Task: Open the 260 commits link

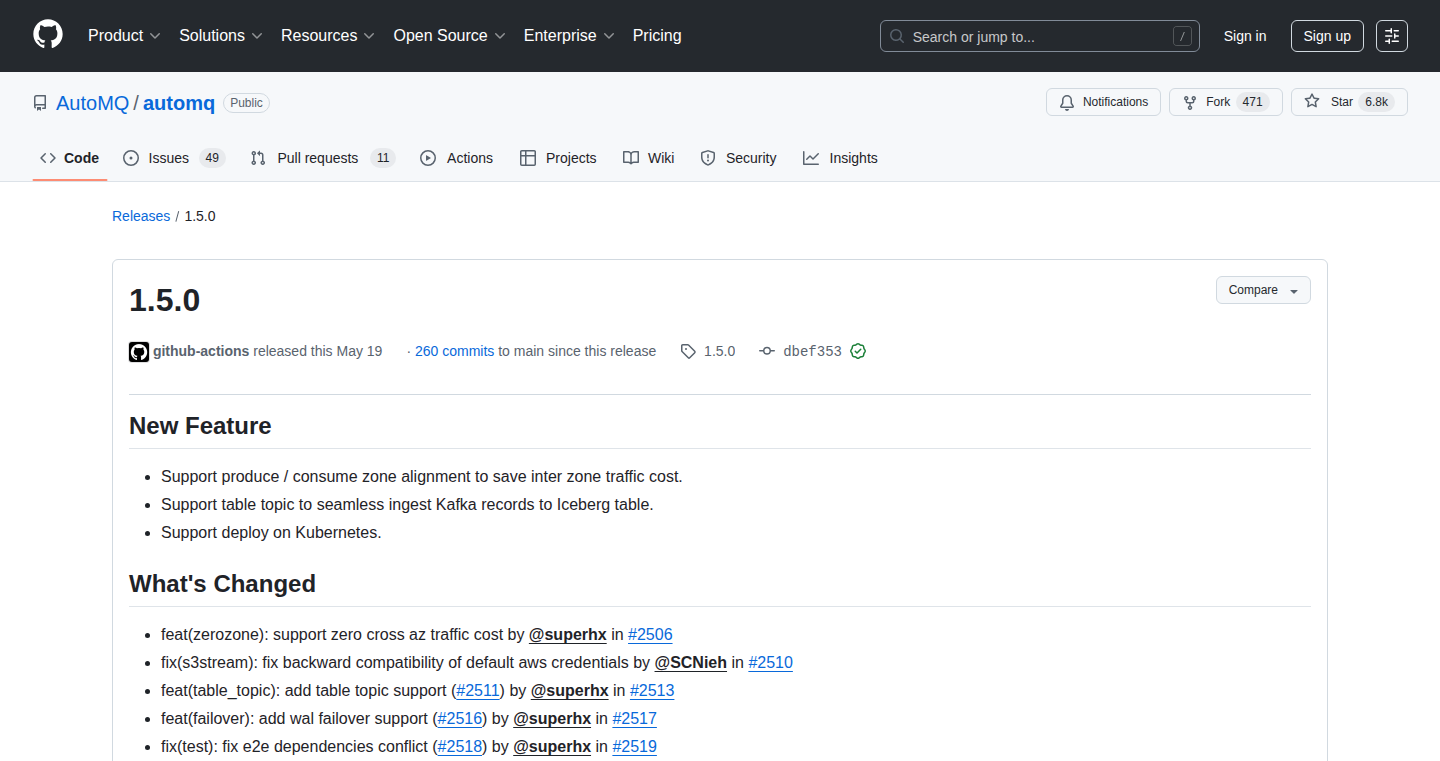Action: [454, 351]
